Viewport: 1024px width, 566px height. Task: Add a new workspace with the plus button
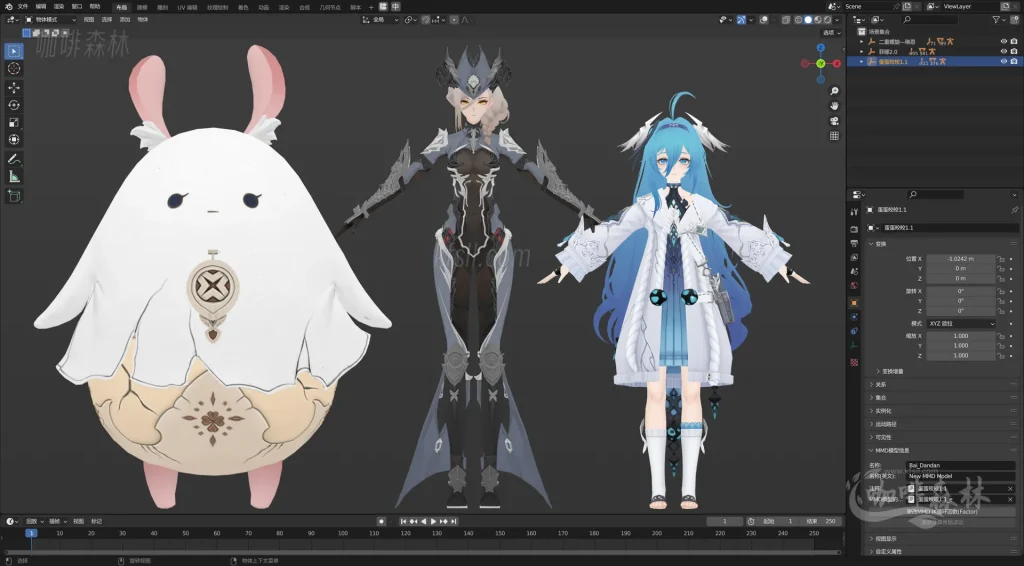pos(371,7)
